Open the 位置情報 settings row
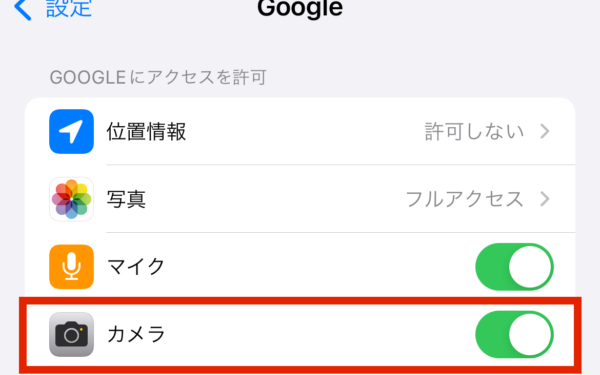The width and height of the screenshot is (600, 375). coord(300,132)
